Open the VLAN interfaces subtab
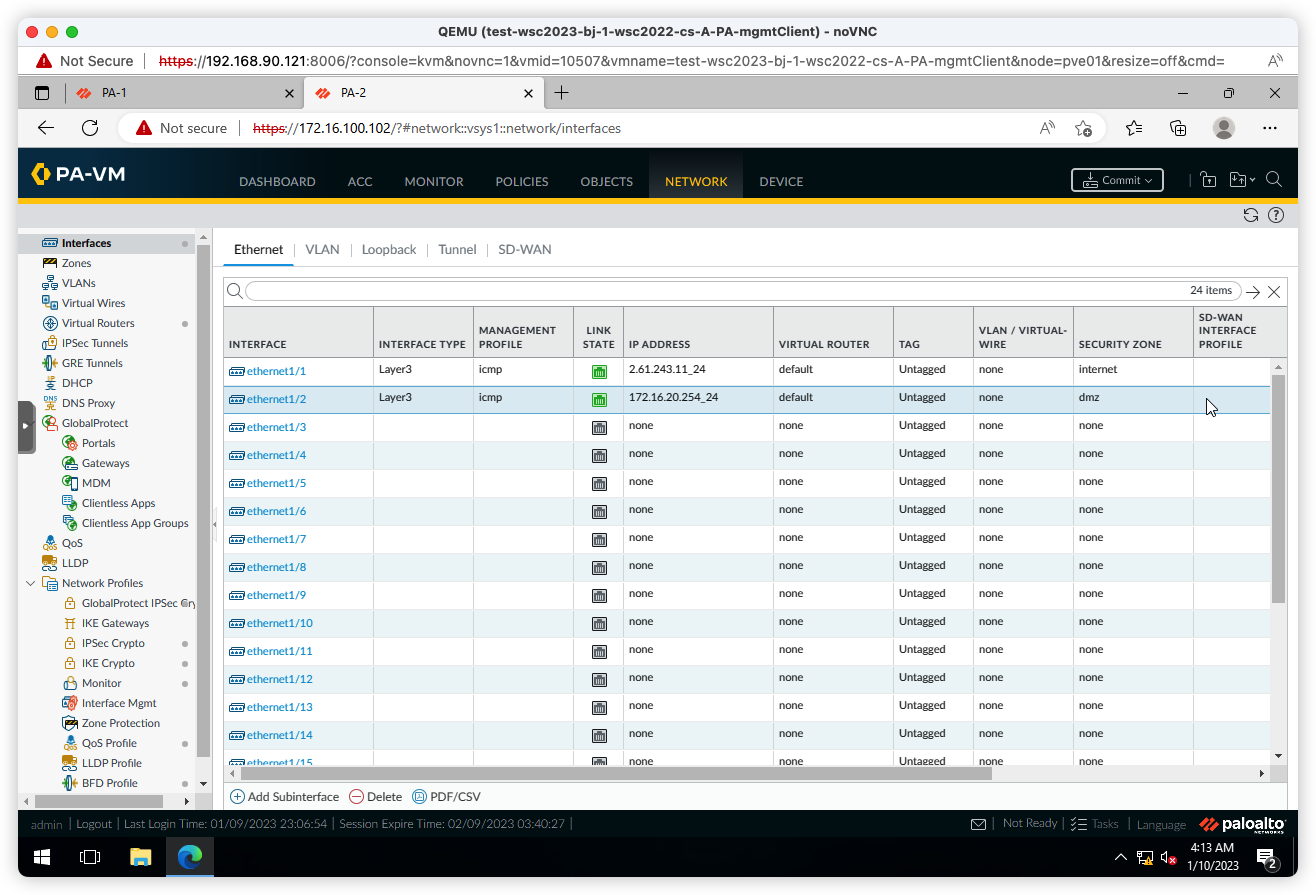This screenshot has height=895, width=1316. click(x=322, y=249)
